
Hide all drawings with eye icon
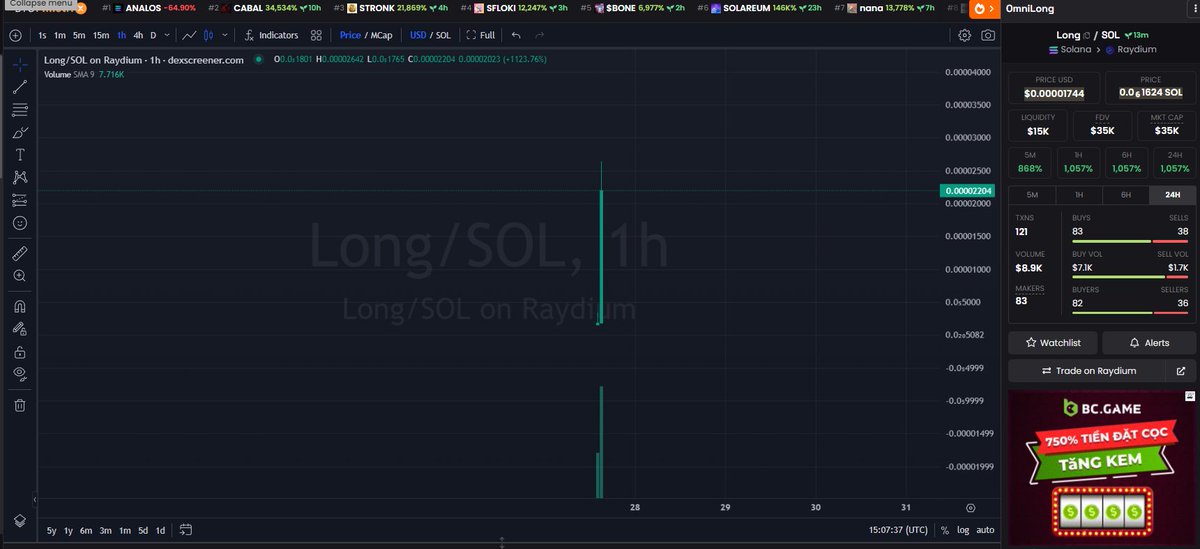pos(20,374)
